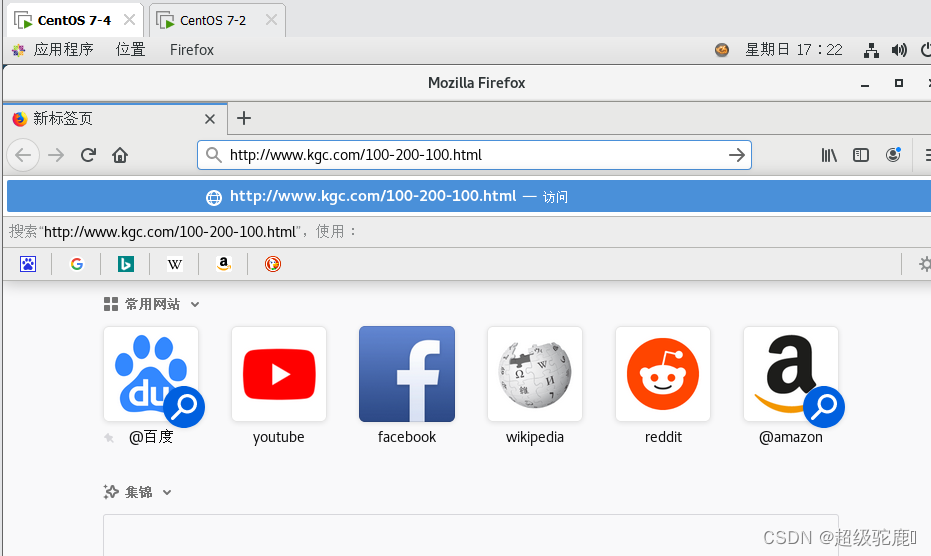Reload the current page
This screenshot has width=931, height=556.
88,155
